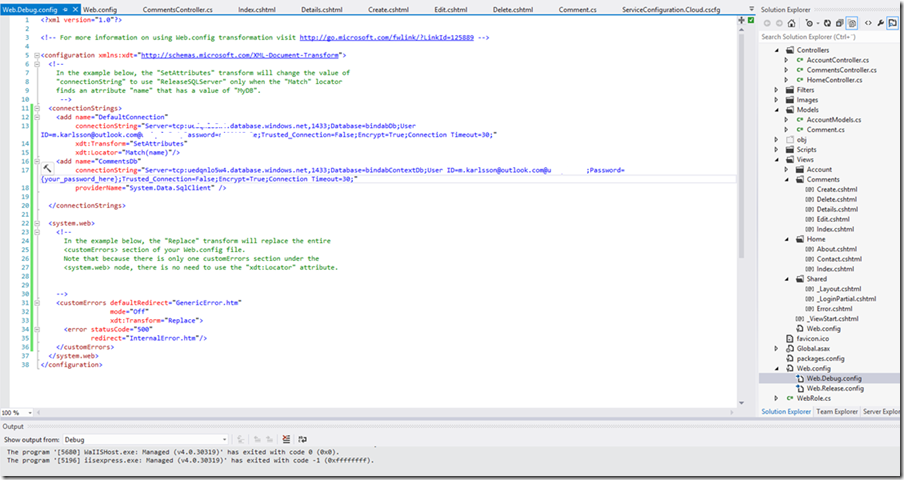Click the favicon.ico file icon
The width and height of the screenshot is (904, 480).
coord(790,338)
